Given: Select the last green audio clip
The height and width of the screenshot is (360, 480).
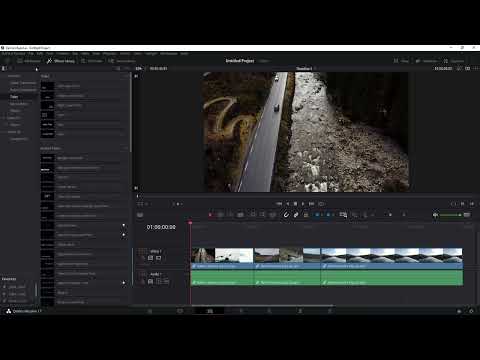Looking at the screenshot, I should tap(392, 278).
